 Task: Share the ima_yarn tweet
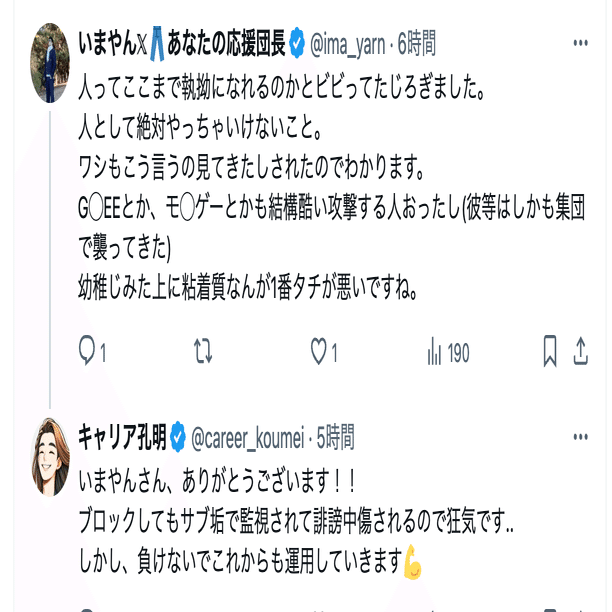(580, 351)
